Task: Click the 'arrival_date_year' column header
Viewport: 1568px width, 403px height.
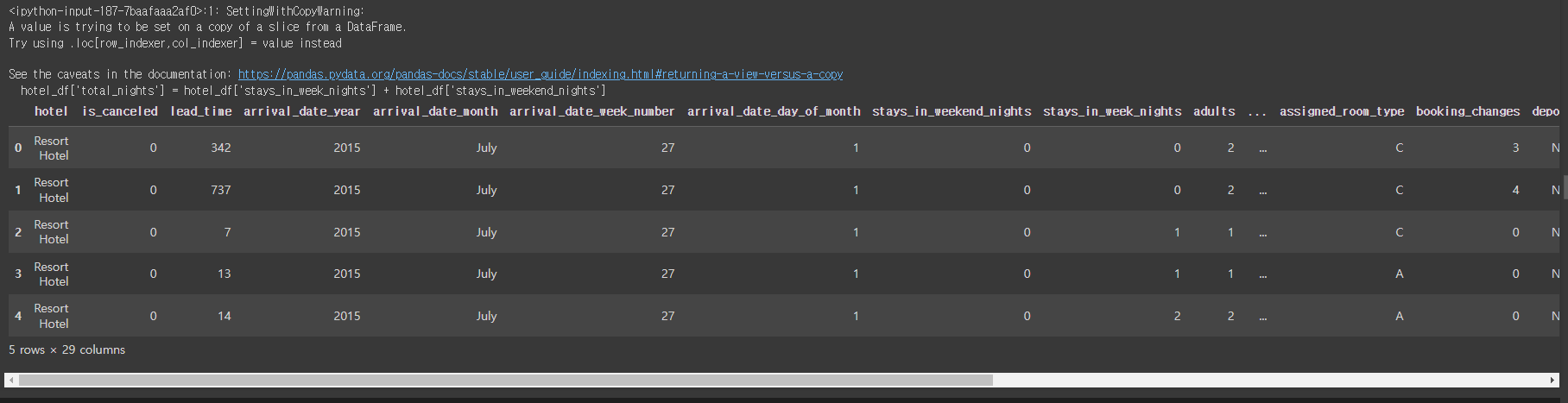Action: tap(302, 111)
